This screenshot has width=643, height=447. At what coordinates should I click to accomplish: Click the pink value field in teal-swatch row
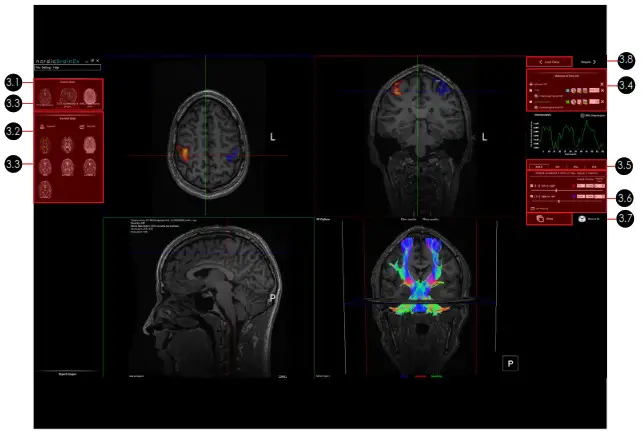[594, 90]
